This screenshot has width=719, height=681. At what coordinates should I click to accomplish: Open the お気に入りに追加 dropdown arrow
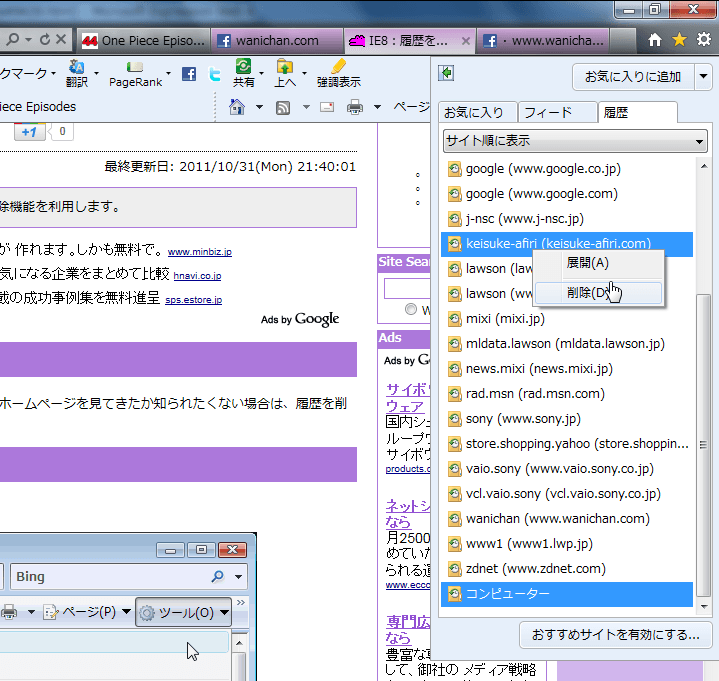pyautogui.click(x=703, y=77)
